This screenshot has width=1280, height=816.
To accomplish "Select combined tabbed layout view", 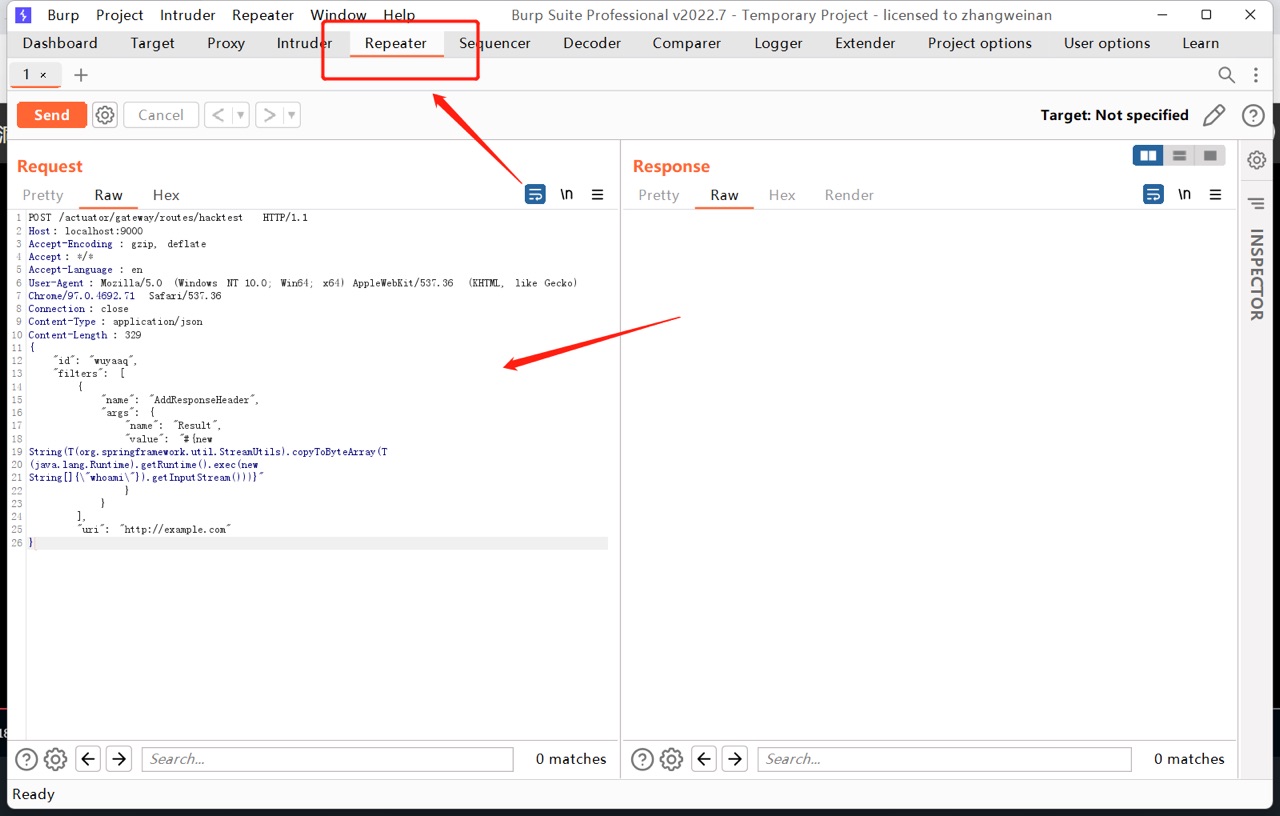I will tap(1210, 155).
